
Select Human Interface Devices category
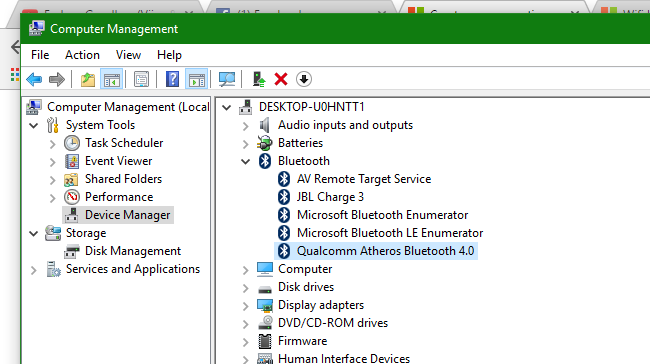344,358
